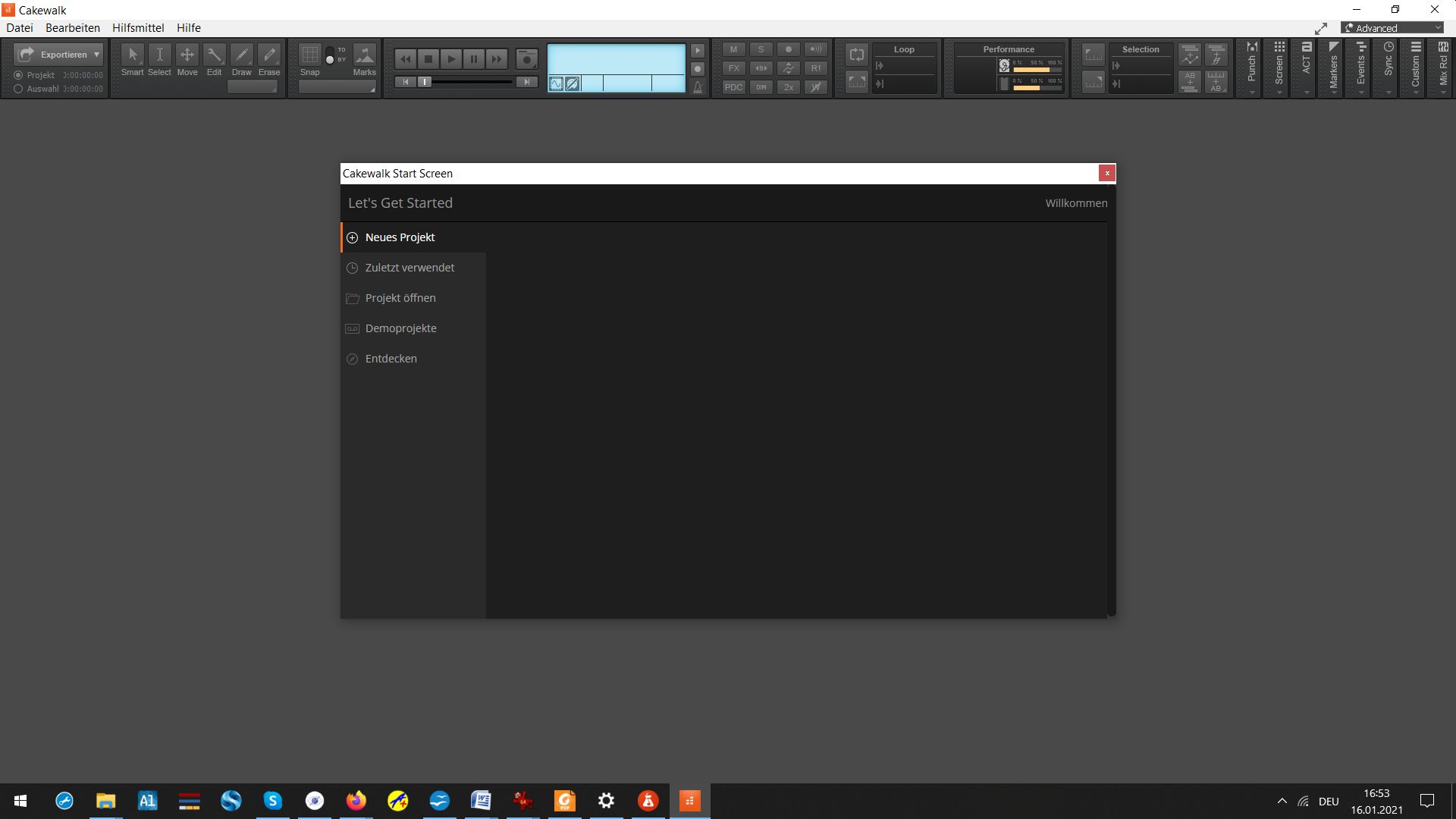Viewport: 1456px width, 819px height.
Task: Select the Smart tool
Action: (133, 55)
